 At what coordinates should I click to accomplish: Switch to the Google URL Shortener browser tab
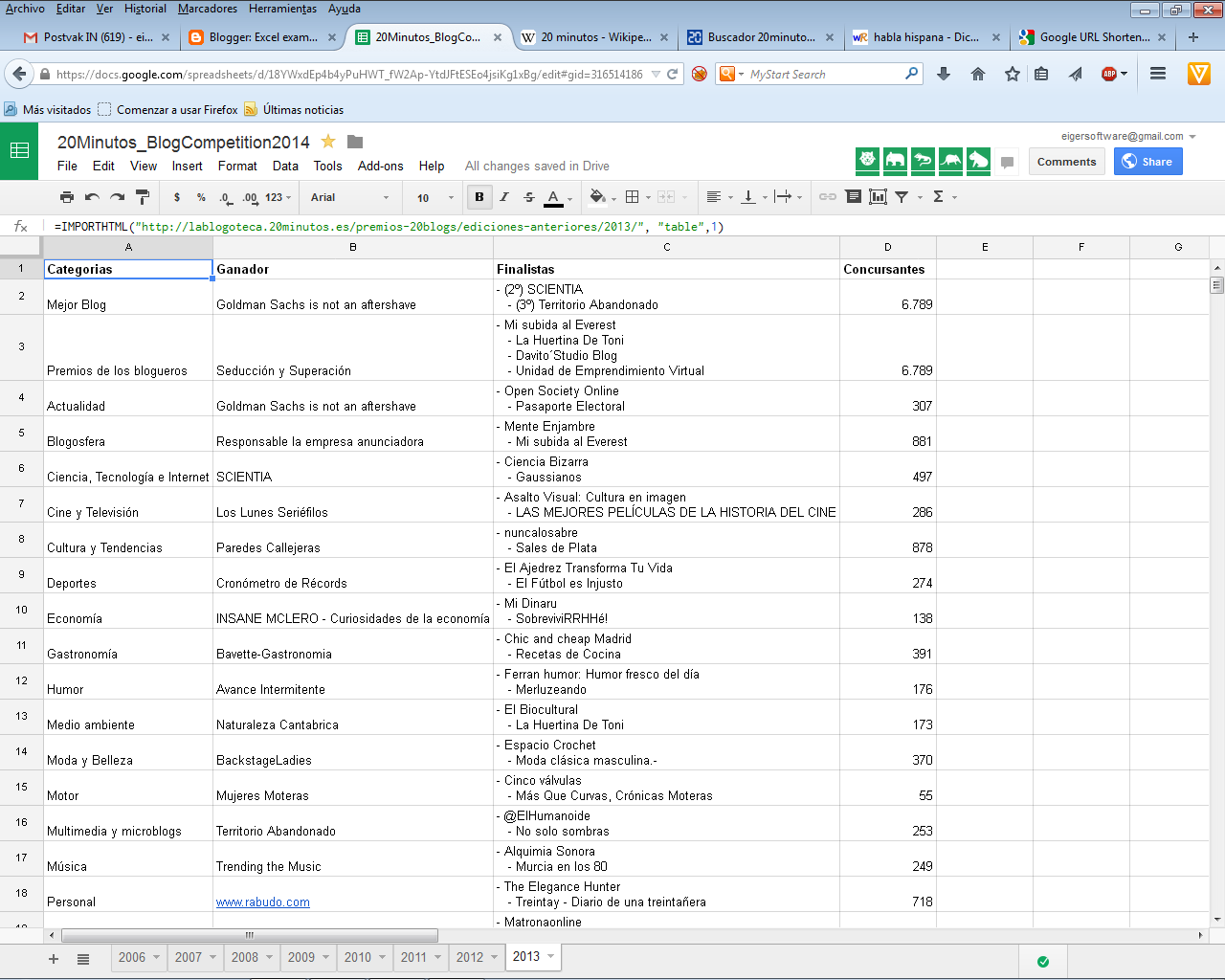coord(1095,37)
